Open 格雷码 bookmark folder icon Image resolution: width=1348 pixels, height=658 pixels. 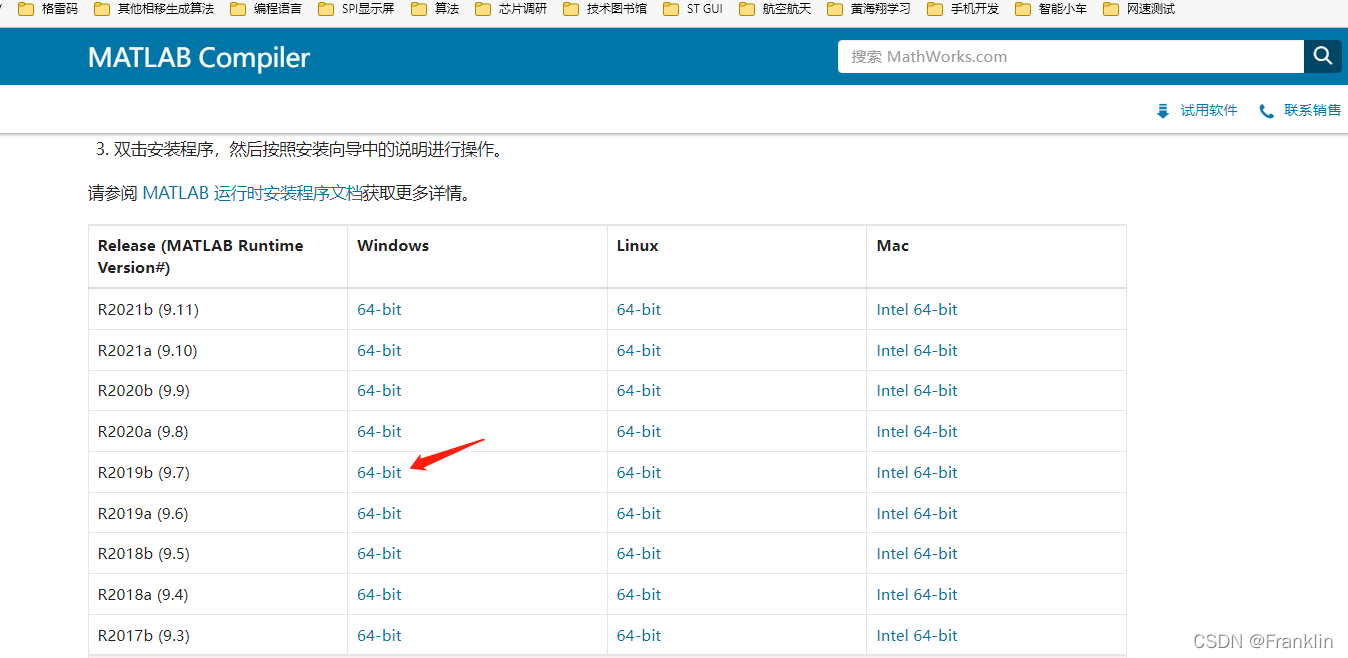click(x=25, y=9)
